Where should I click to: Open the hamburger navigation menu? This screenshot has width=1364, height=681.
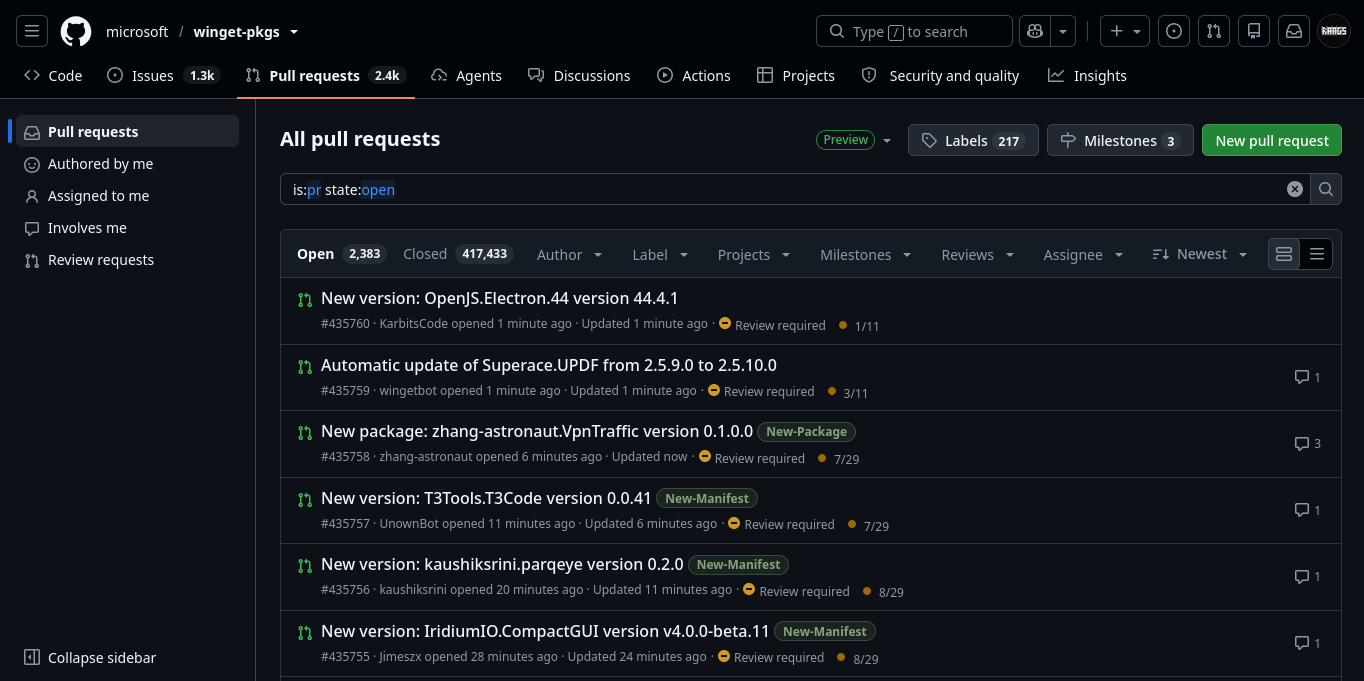(x=32, y=32)
